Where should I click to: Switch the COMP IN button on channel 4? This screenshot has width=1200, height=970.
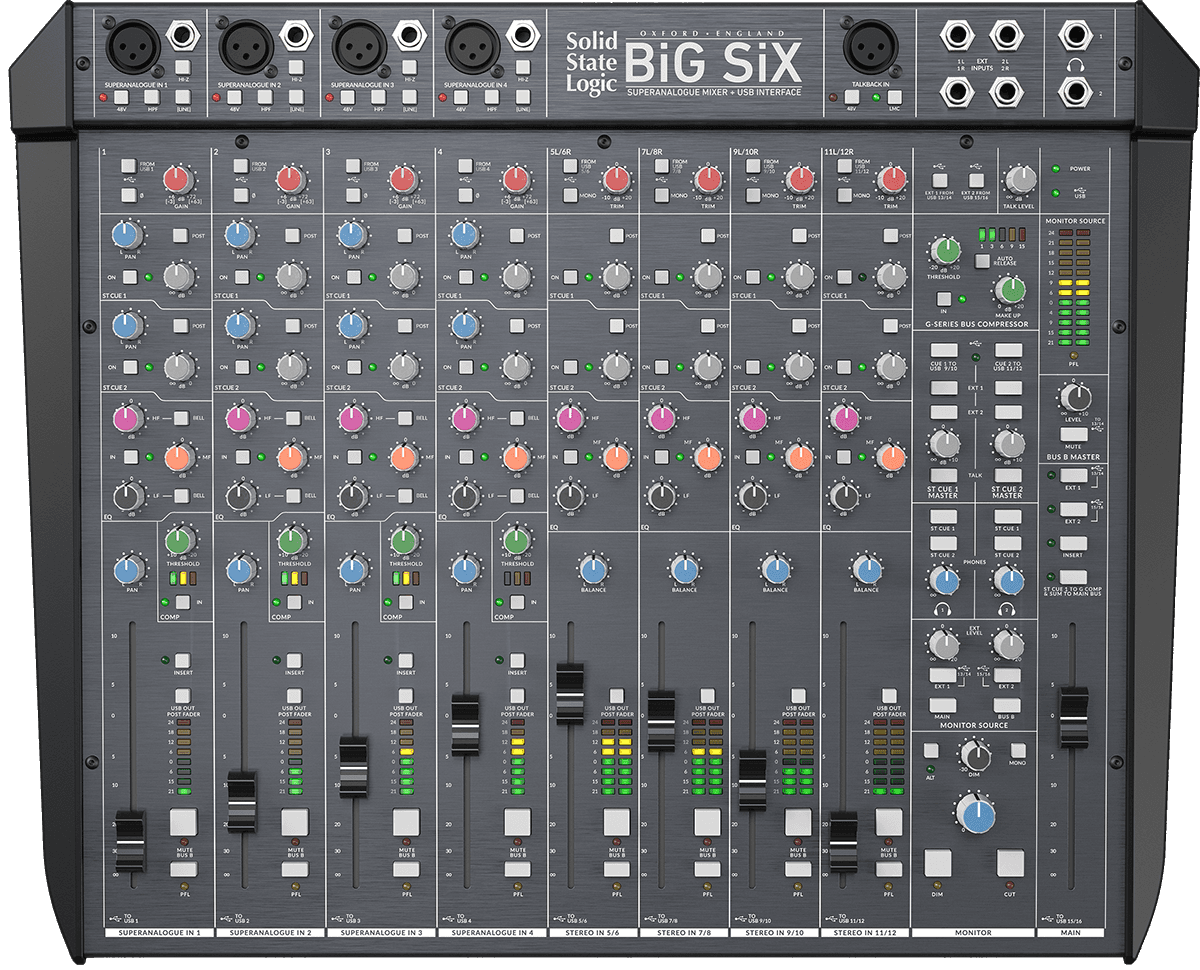[x=516, y=602]
